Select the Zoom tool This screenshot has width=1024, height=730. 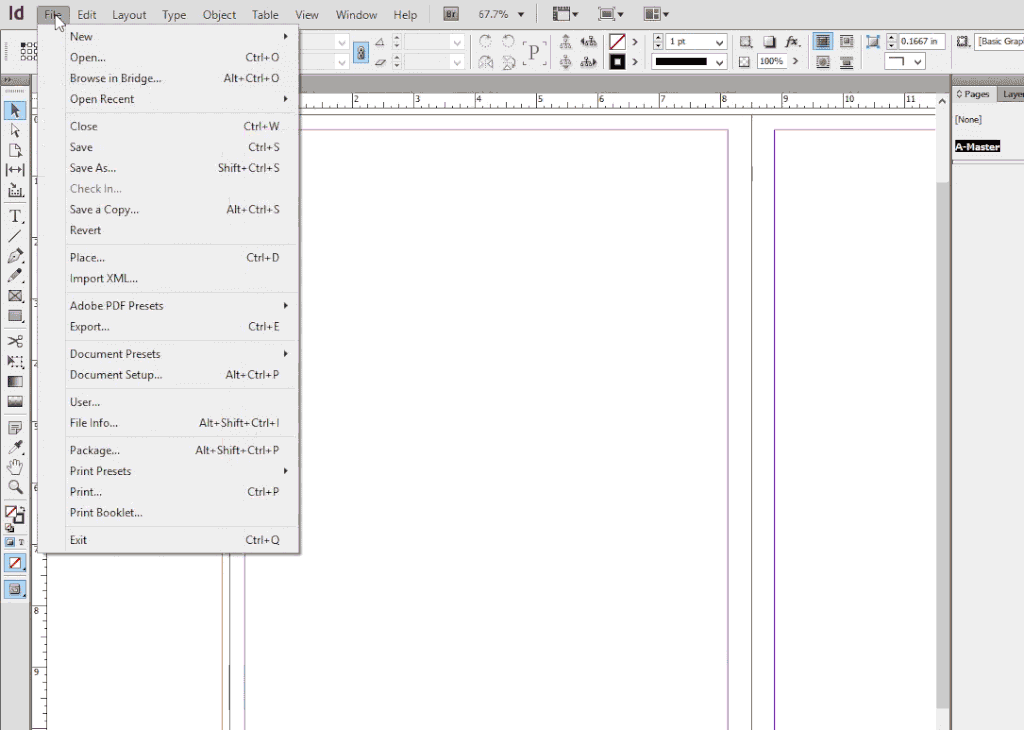click(x=14, y=487)
